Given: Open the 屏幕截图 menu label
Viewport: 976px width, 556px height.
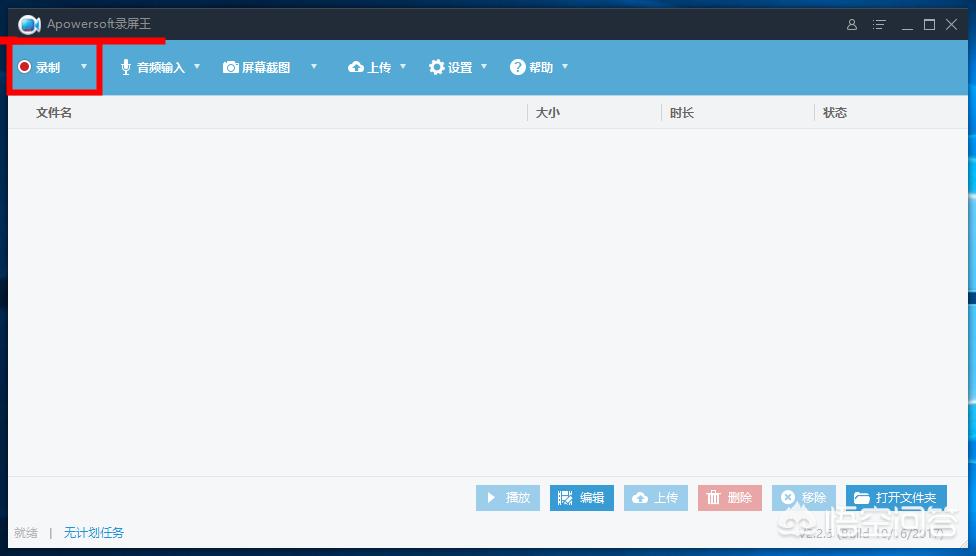Looking at the screenshot, I should 266,67.
